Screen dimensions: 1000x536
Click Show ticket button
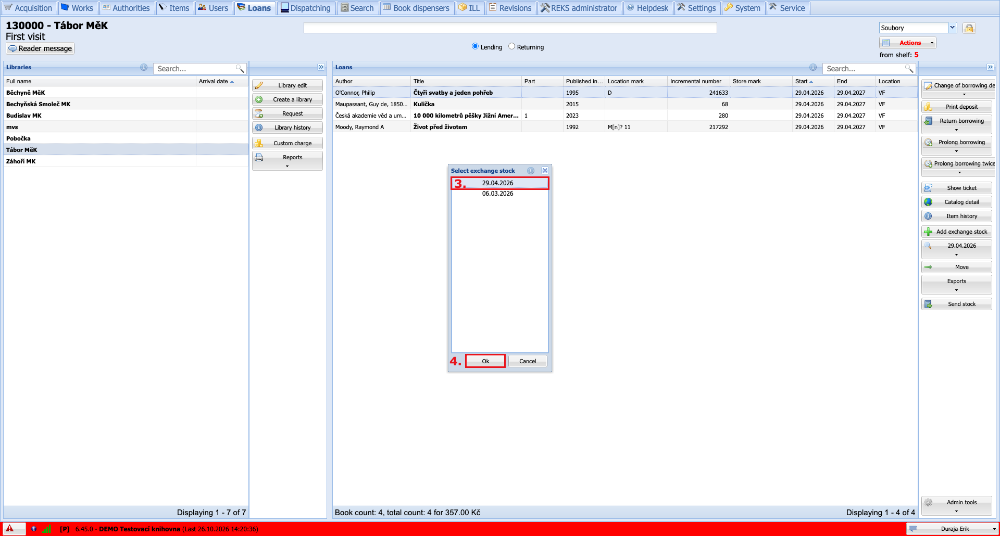point(957,188)
